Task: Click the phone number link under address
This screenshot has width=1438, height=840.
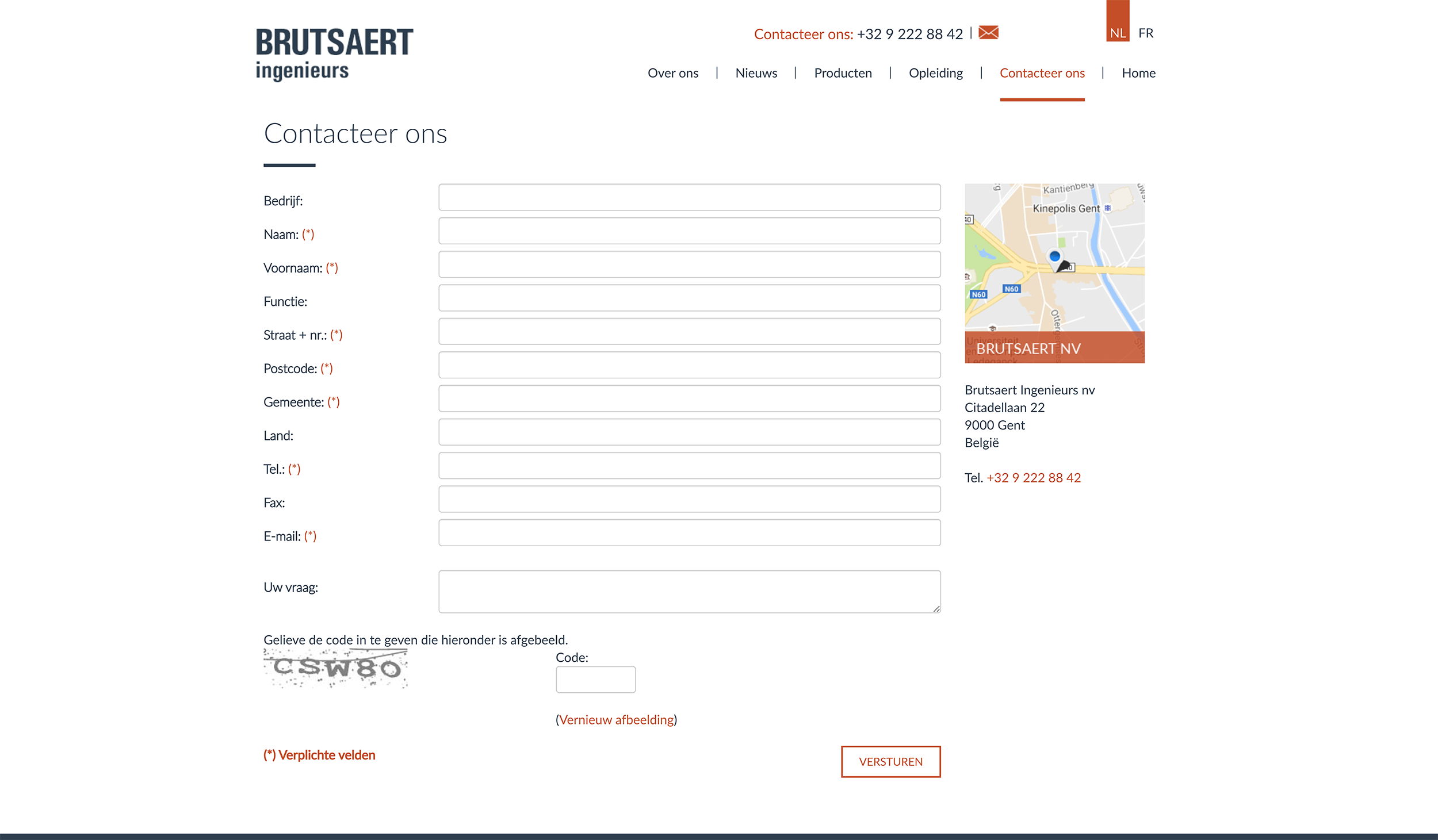Action: coord(1033,478)
